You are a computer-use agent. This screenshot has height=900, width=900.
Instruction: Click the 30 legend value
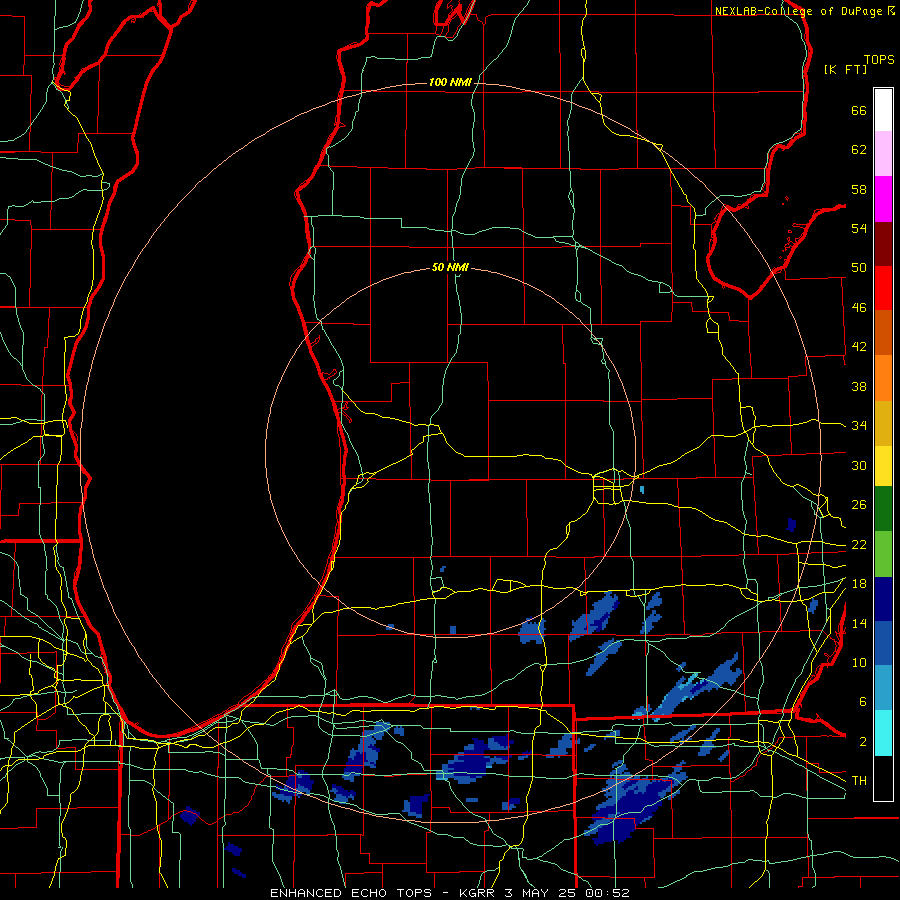tap(859, 465)
